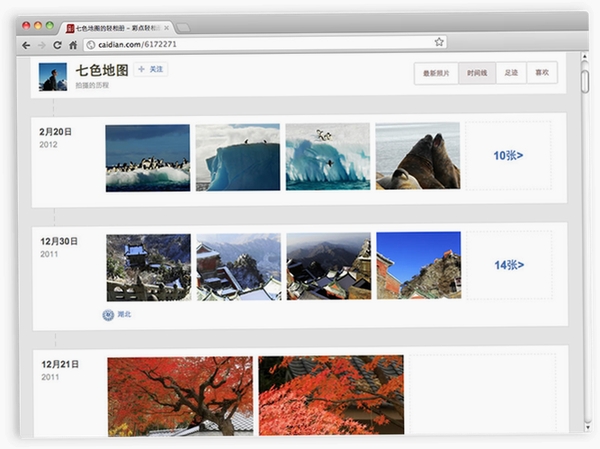The height and width of the screenshot is (449, 600).
Task: Open blue sky cliff building photo
Action: click(x=419, y=265)
